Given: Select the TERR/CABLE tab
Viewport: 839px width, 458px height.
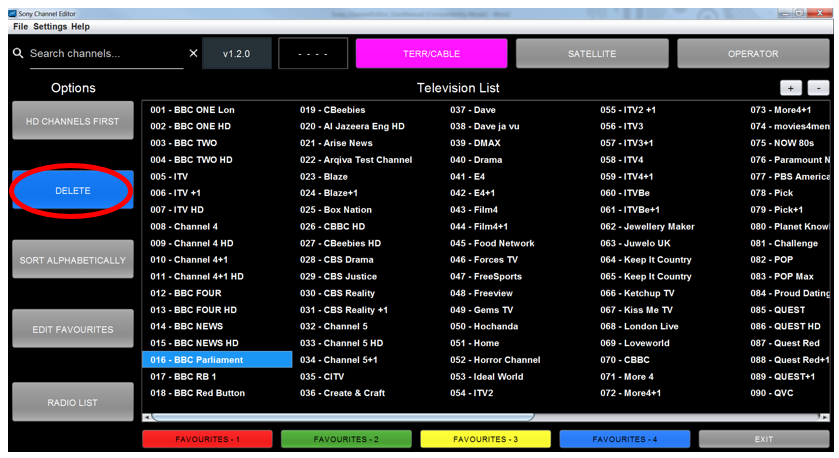Looking at the screenshot, I should (431, 54).
